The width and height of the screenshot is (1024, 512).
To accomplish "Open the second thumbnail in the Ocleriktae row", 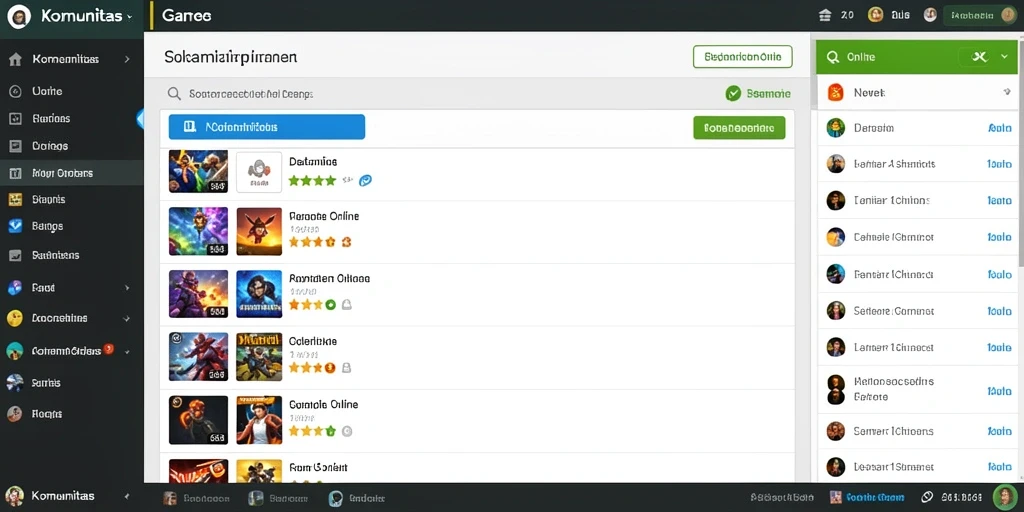I will click(x=259, y=357).
